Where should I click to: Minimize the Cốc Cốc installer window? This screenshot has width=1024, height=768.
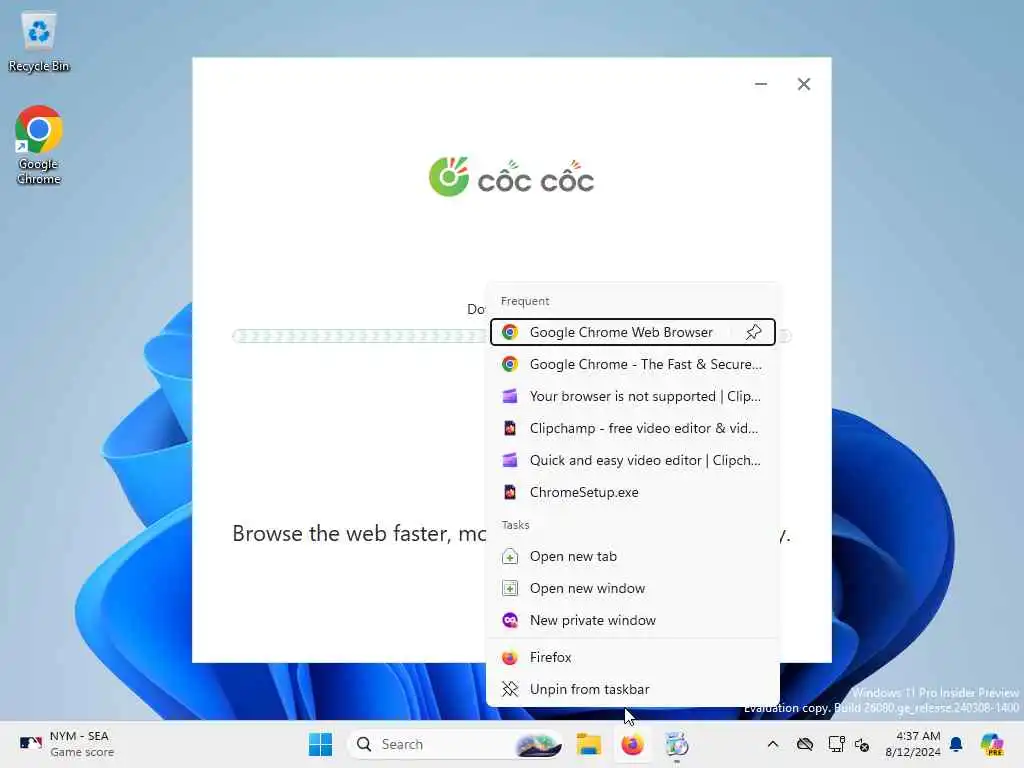tap(761, 84)
